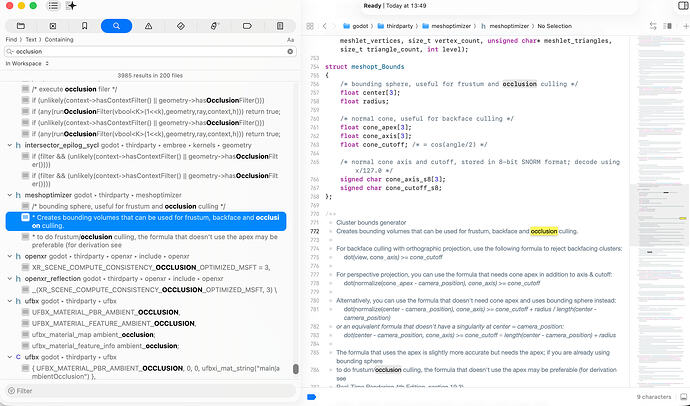Click the yellow highlighted occlusion match in editor
690x406 pixels.
point(544,231)
